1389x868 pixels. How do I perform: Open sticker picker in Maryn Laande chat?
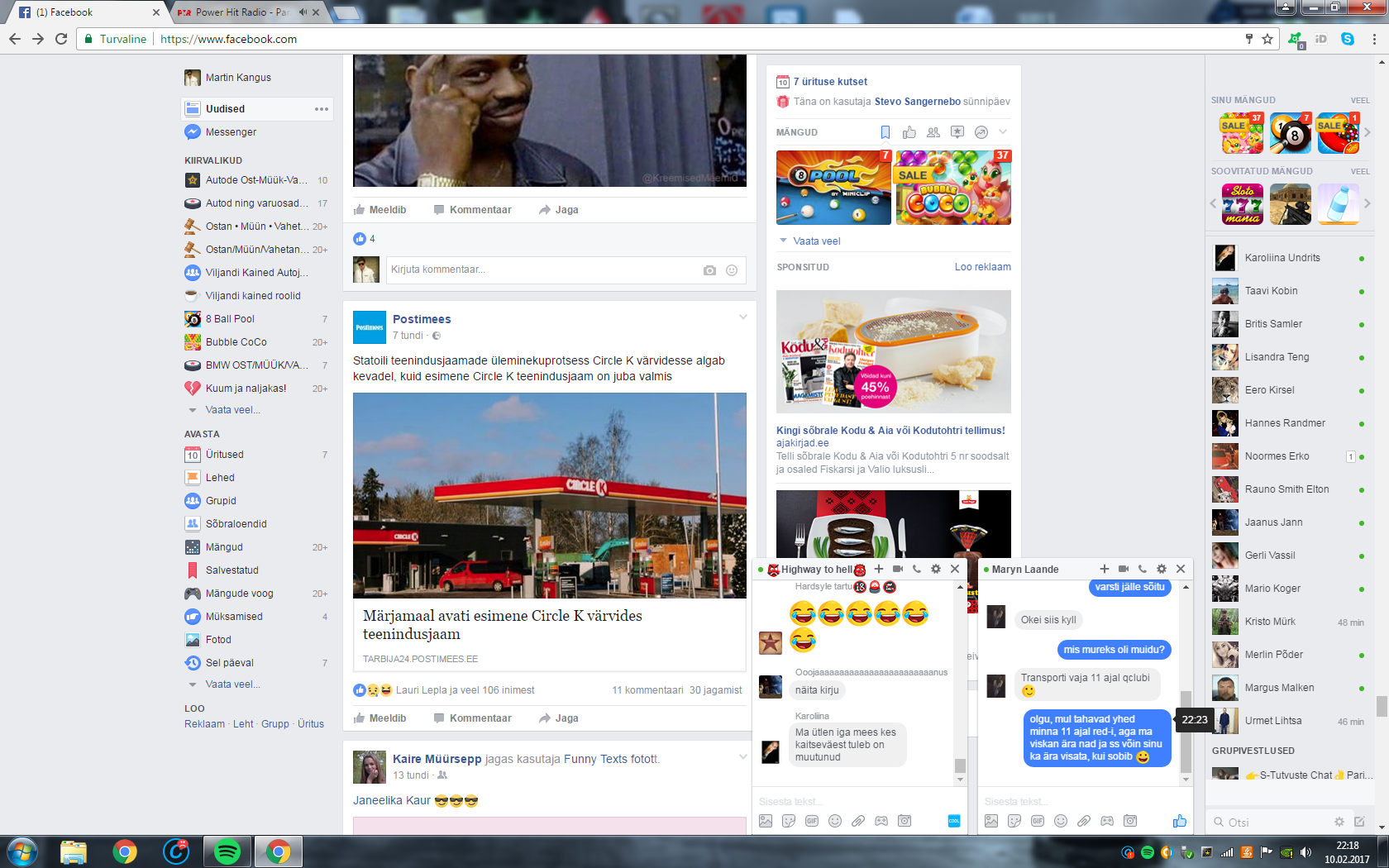tap(1014, 821)
